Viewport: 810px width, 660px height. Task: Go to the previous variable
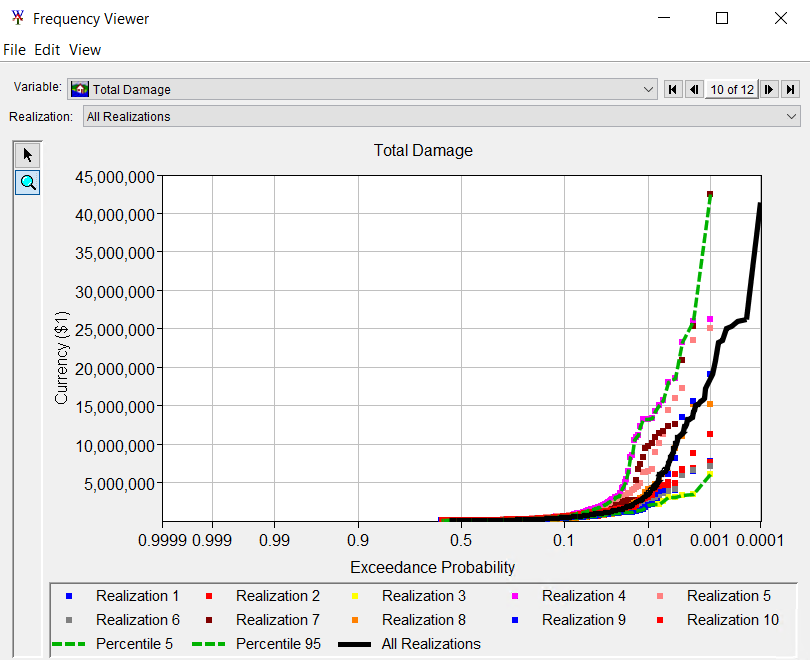[693, 90]
